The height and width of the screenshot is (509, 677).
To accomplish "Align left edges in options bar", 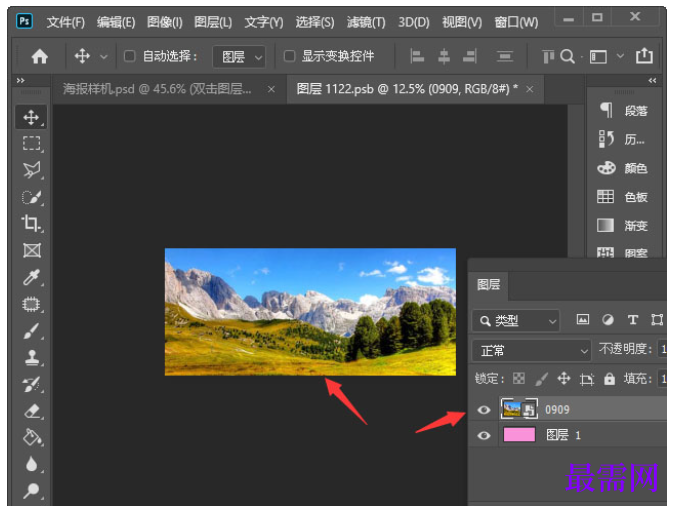I will pyautogui.click(x=417, y=56).
